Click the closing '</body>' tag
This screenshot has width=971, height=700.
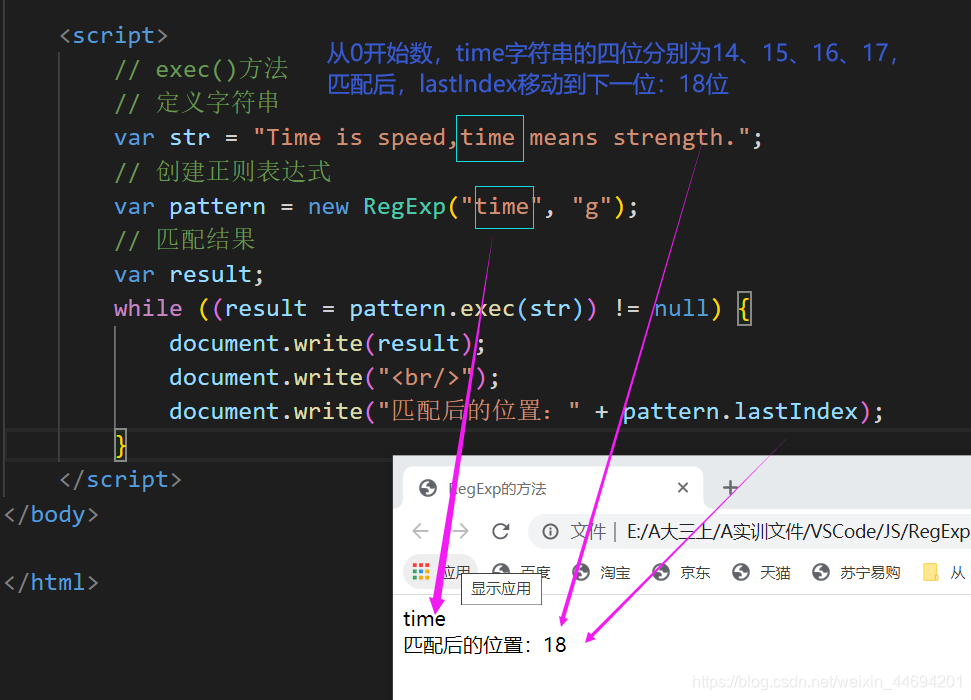tap(51, 514)
